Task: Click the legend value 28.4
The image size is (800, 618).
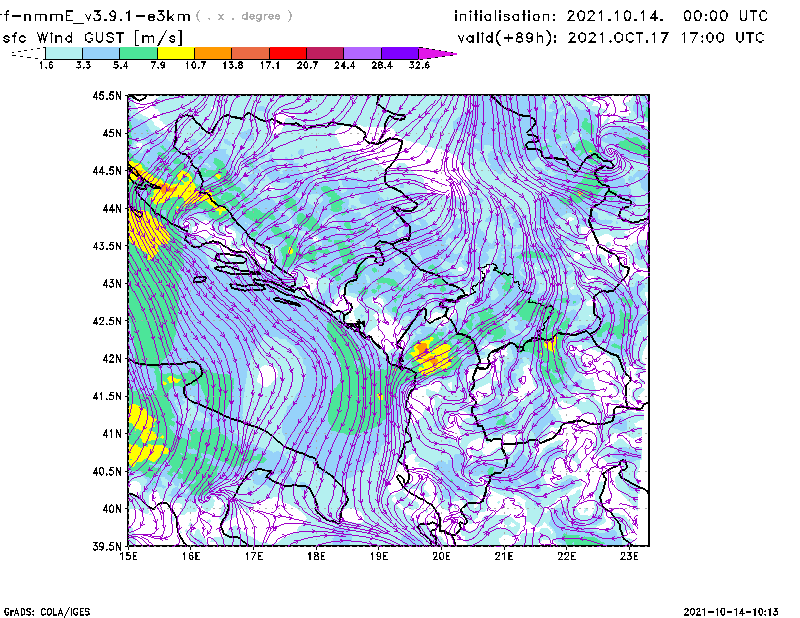Action: pyautogui.click(x=382, y=65)
